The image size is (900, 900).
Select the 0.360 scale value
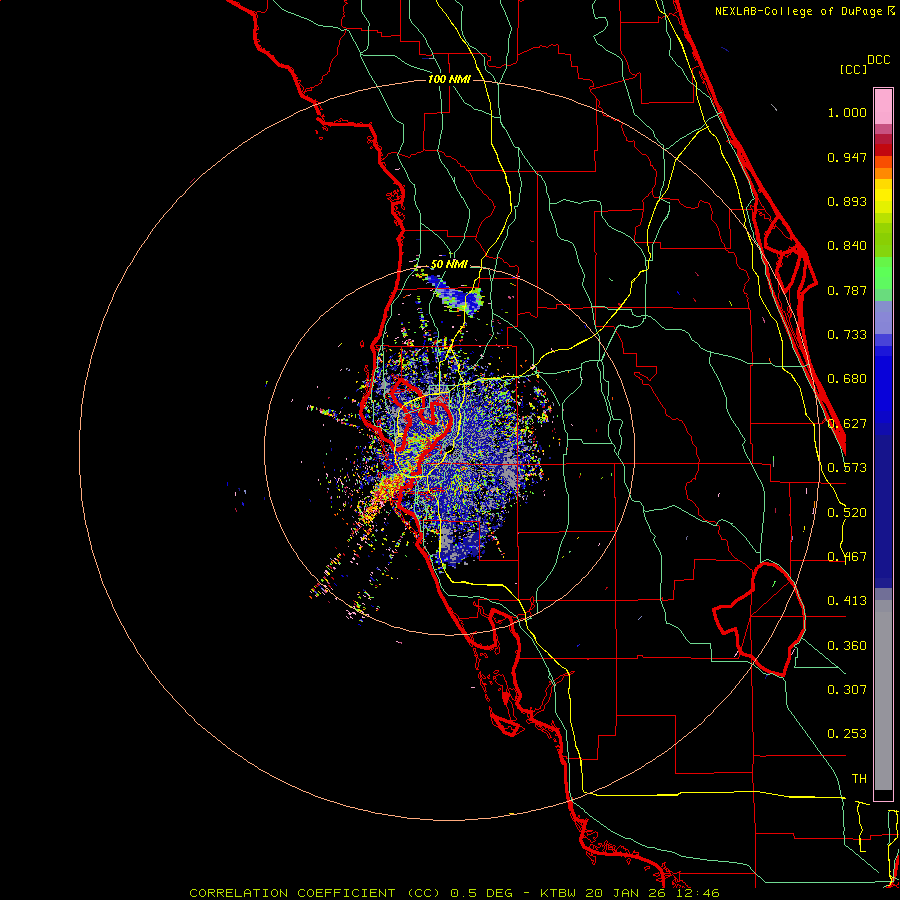[x=847, y=646]
